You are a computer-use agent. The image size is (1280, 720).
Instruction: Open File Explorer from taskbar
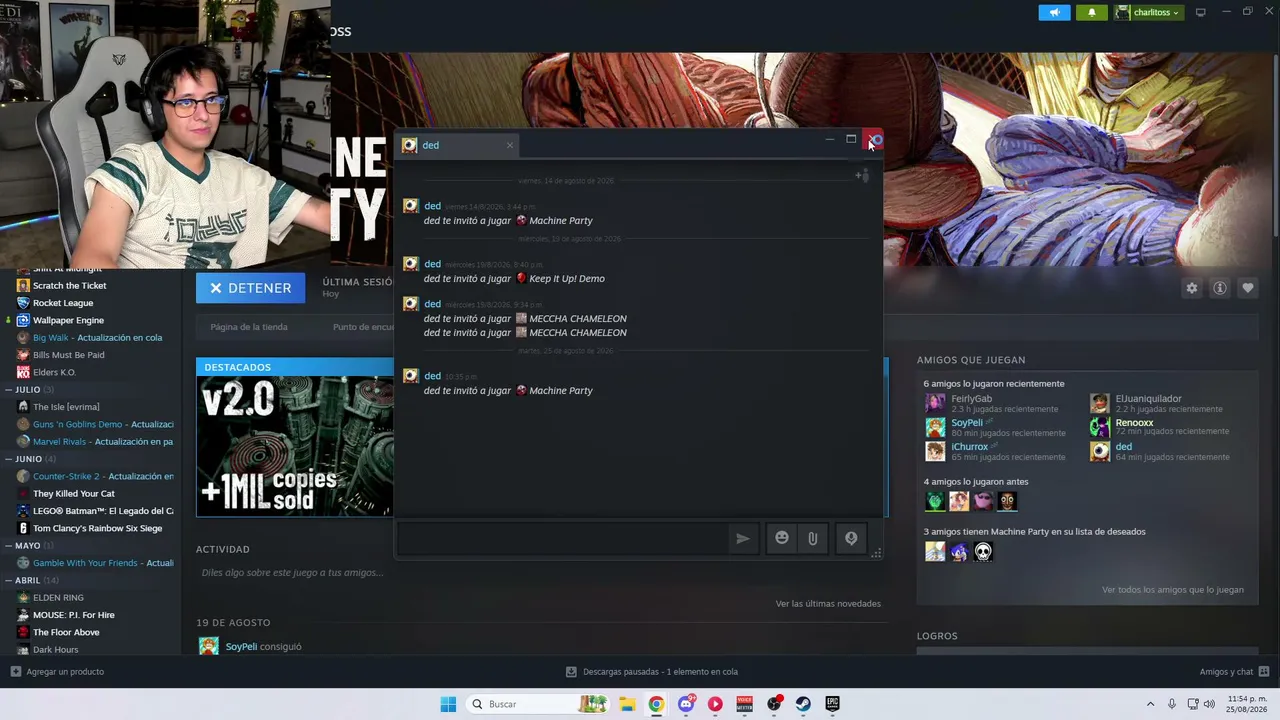click(627, 704)
